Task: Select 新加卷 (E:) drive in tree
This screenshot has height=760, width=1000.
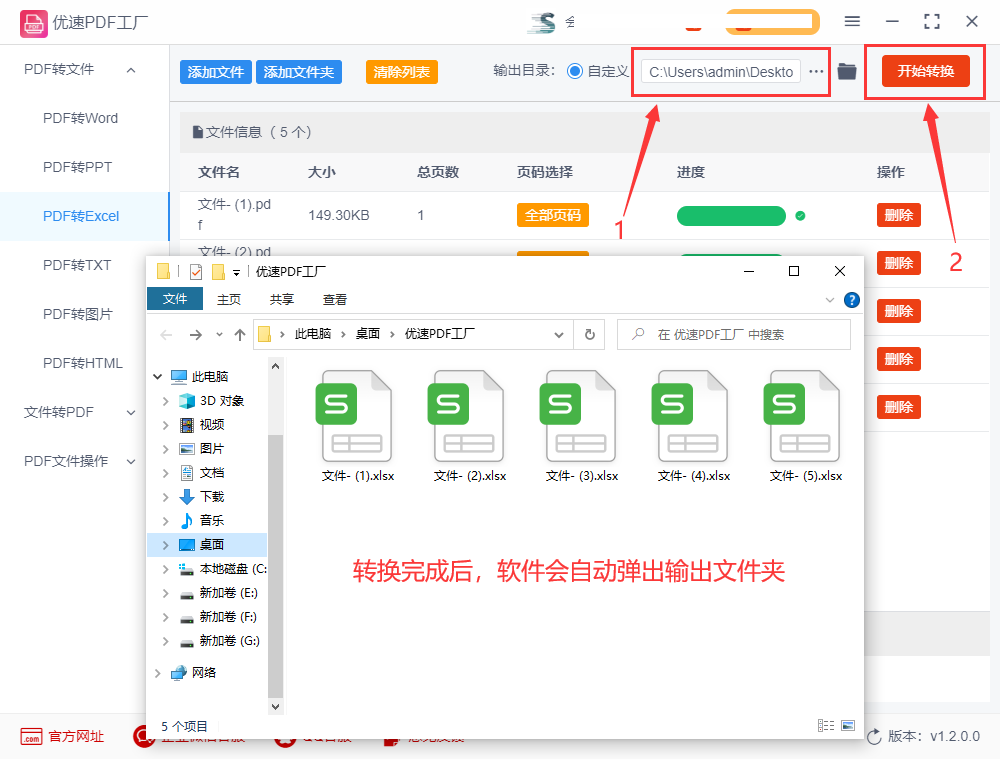Action: pyautogui.click(x=228, y=593)
